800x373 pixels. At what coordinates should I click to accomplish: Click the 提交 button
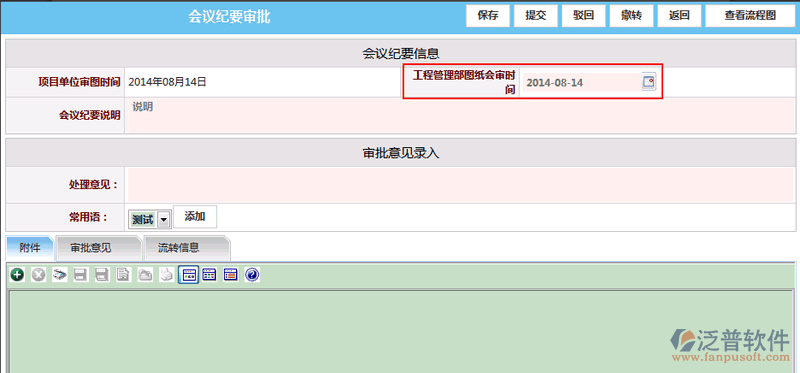click(x=536, y=16)
